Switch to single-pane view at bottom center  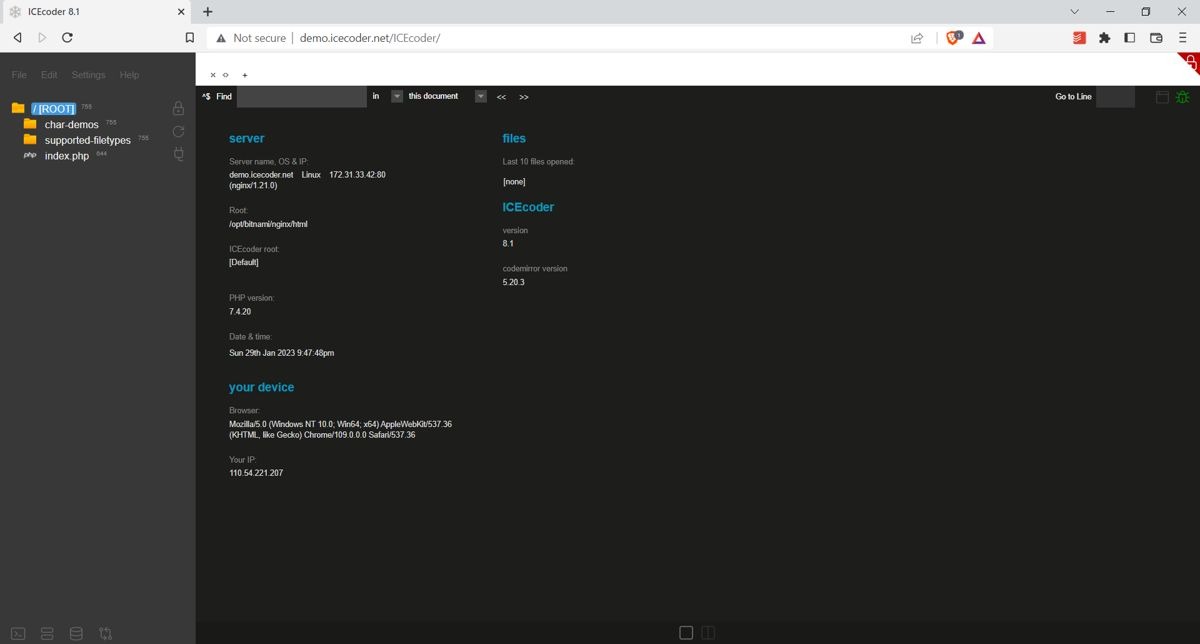[685, 632]
